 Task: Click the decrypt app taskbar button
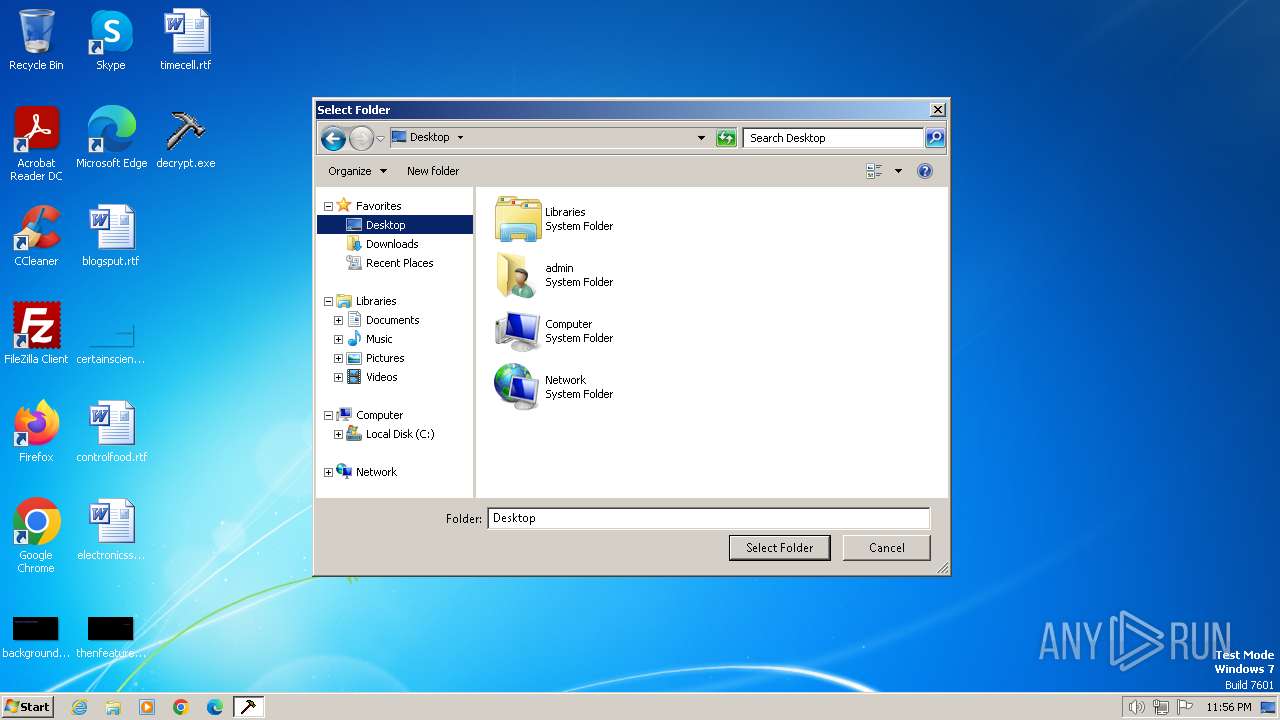[248, 707]
